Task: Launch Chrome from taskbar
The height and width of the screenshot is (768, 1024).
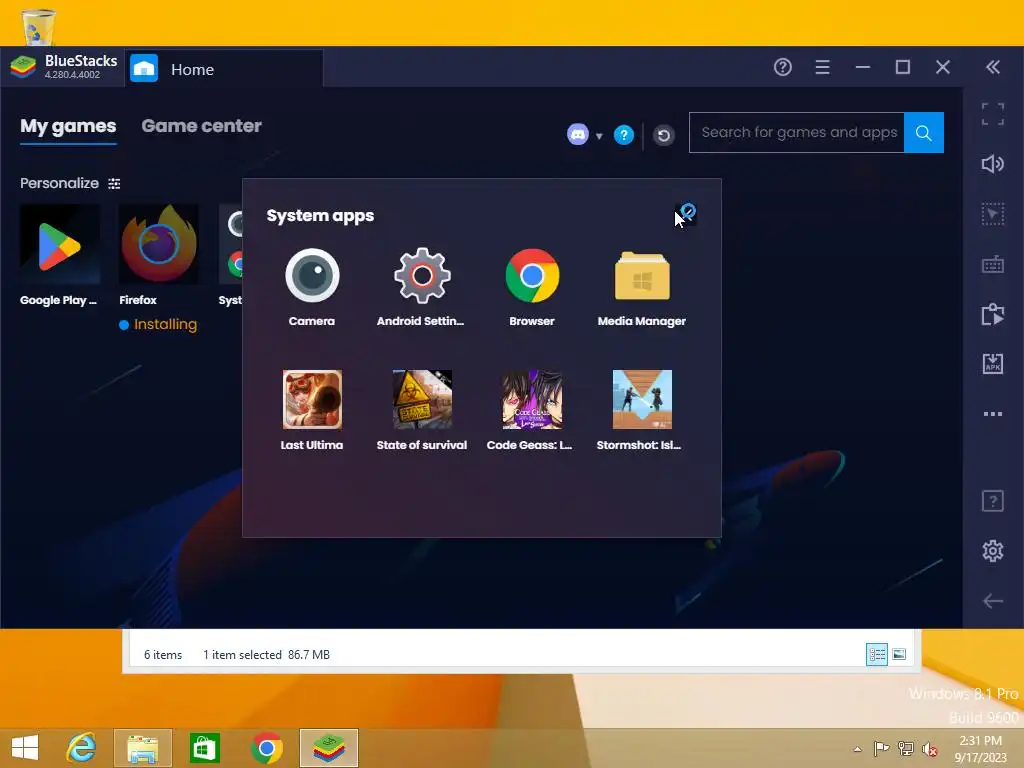Action: pyautogui.click(x=266, y=748)
